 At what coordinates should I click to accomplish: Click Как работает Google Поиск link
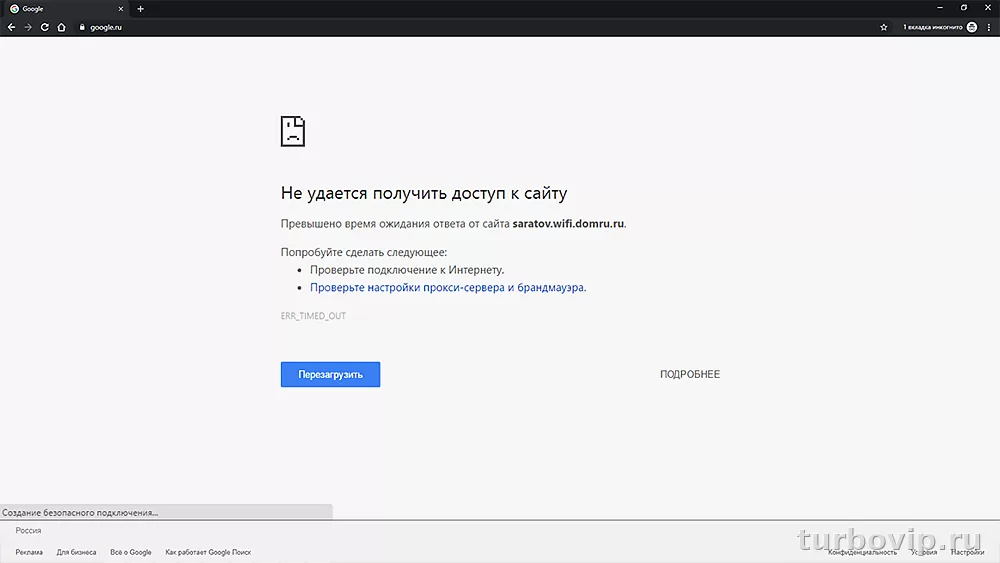[x=208, y=552]
